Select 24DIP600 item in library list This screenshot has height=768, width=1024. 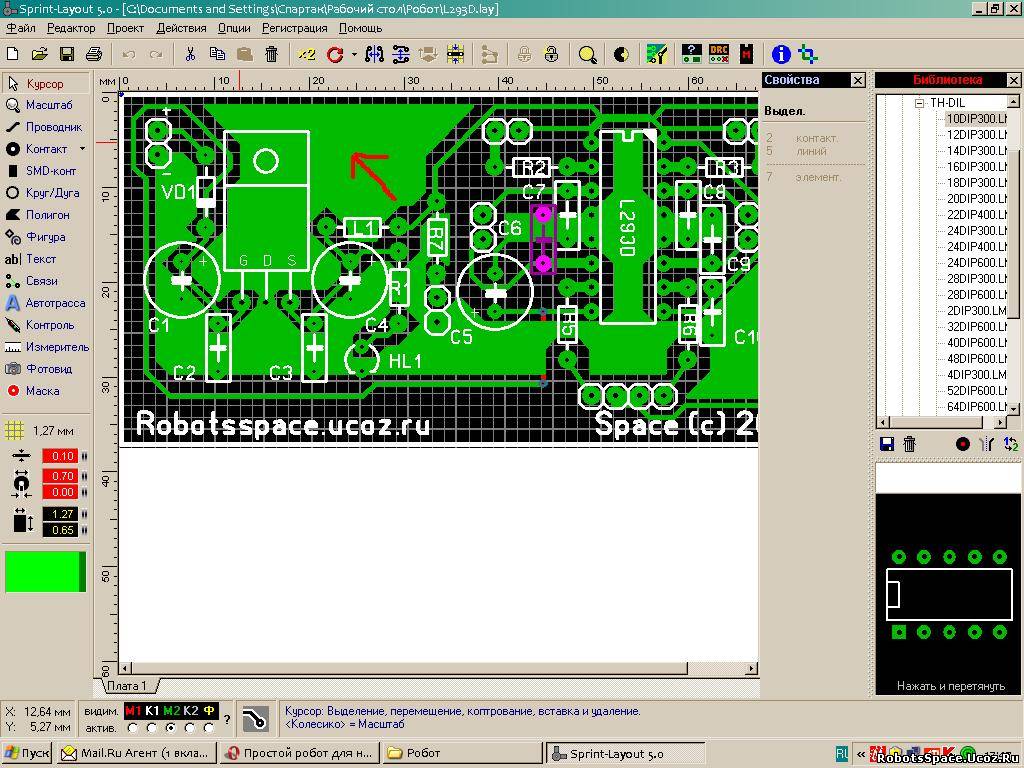click(976, 263)
